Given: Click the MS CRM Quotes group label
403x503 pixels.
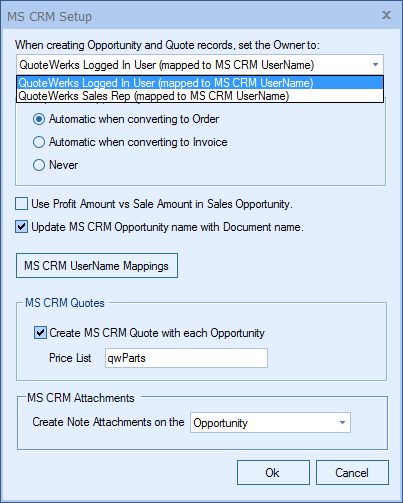Looking at the screenshot, I should point(65,303).
